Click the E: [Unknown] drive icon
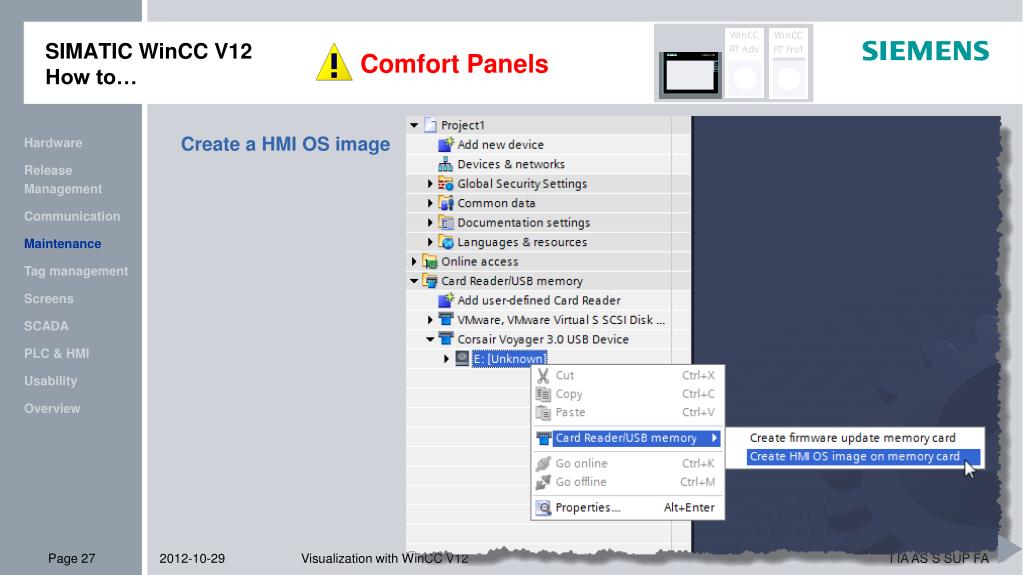The image size is (1023, 575). [x=462, y=358]
